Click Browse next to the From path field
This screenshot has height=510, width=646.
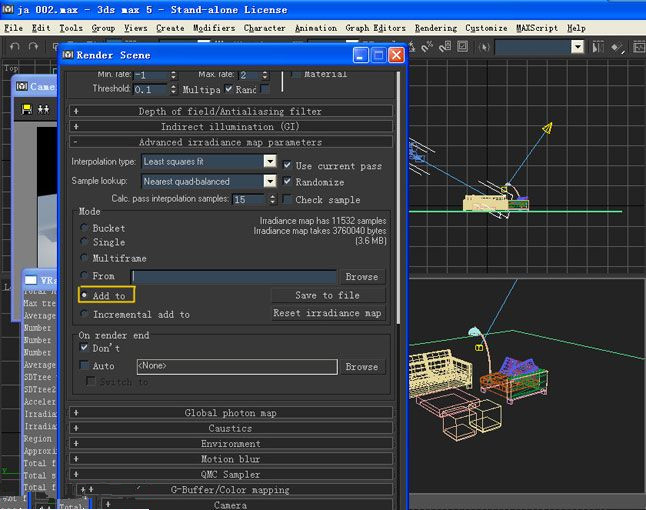click(362, 276)
